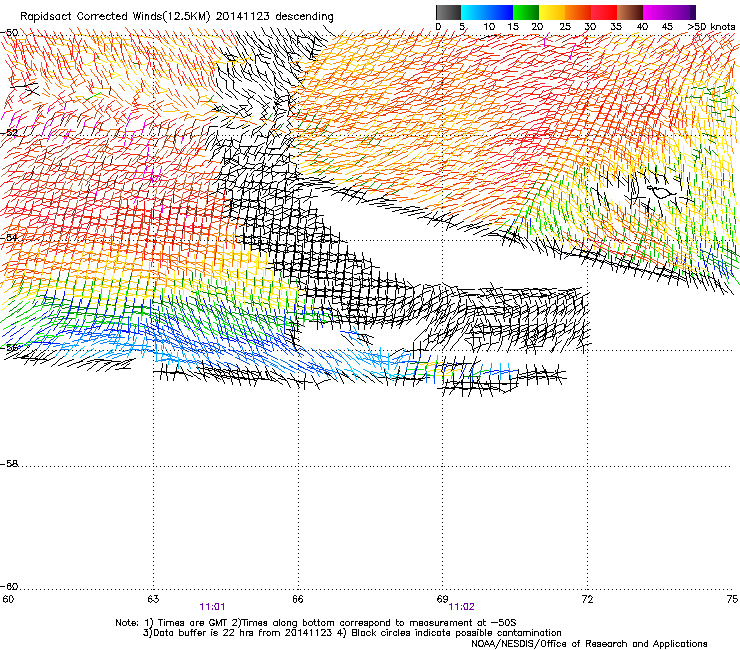This screenshot has height=650, width=740.
Task: Select the green 15-20 knots color bar segment
Action: 526,12
